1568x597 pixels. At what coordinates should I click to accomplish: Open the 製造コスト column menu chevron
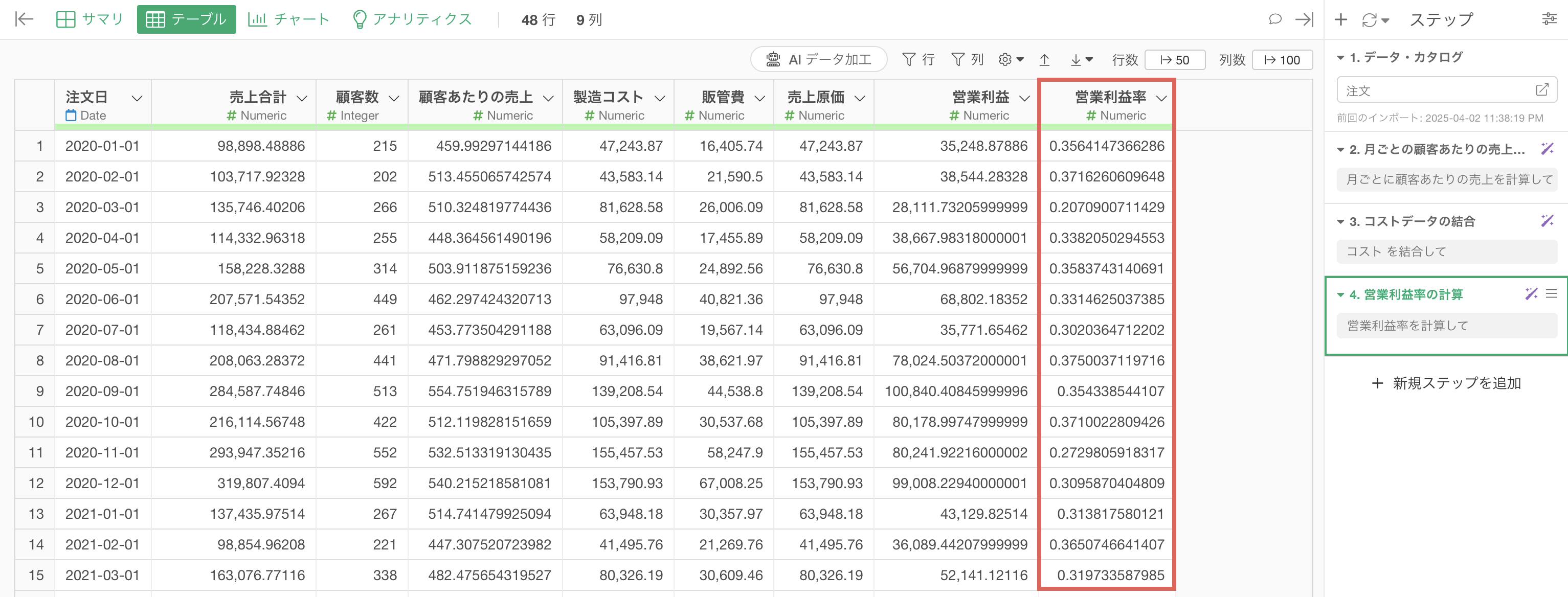tap(659, 98)
